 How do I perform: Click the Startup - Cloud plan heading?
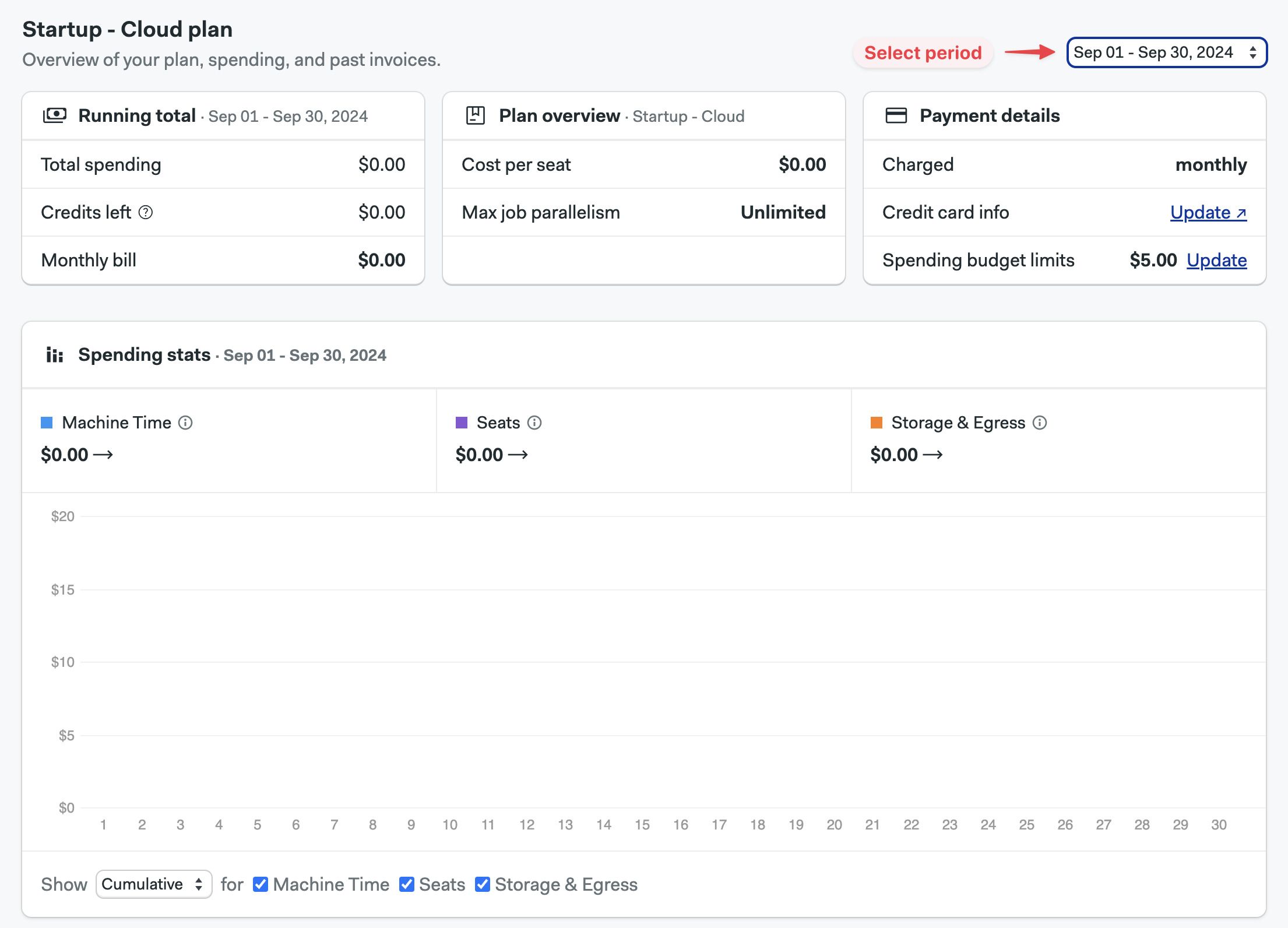click(128, 29)
